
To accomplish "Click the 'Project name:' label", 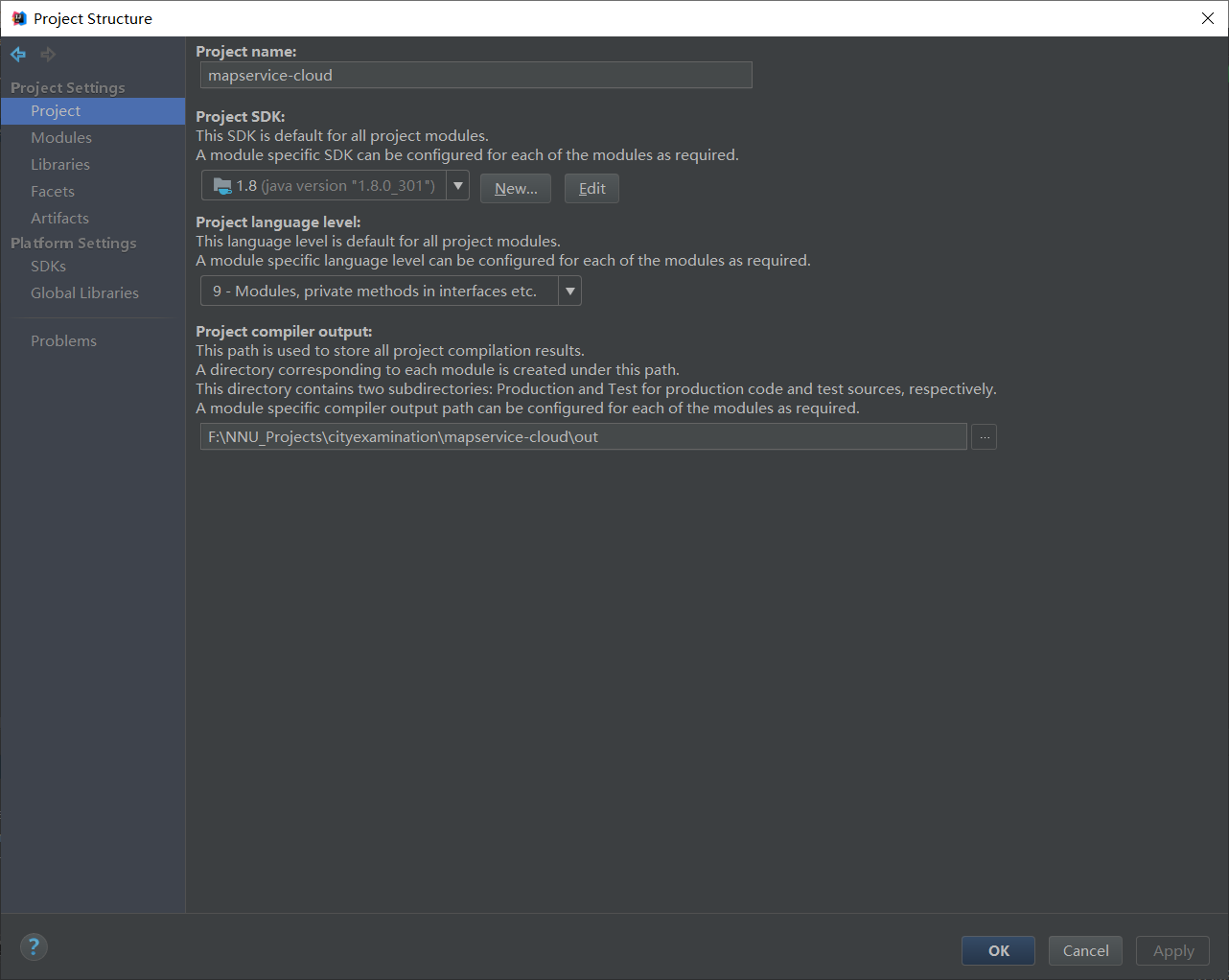I will (246, 52).
